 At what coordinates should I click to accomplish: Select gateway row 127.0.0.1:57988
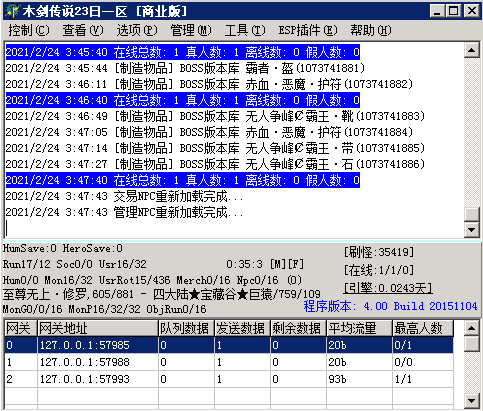[229, 362]
